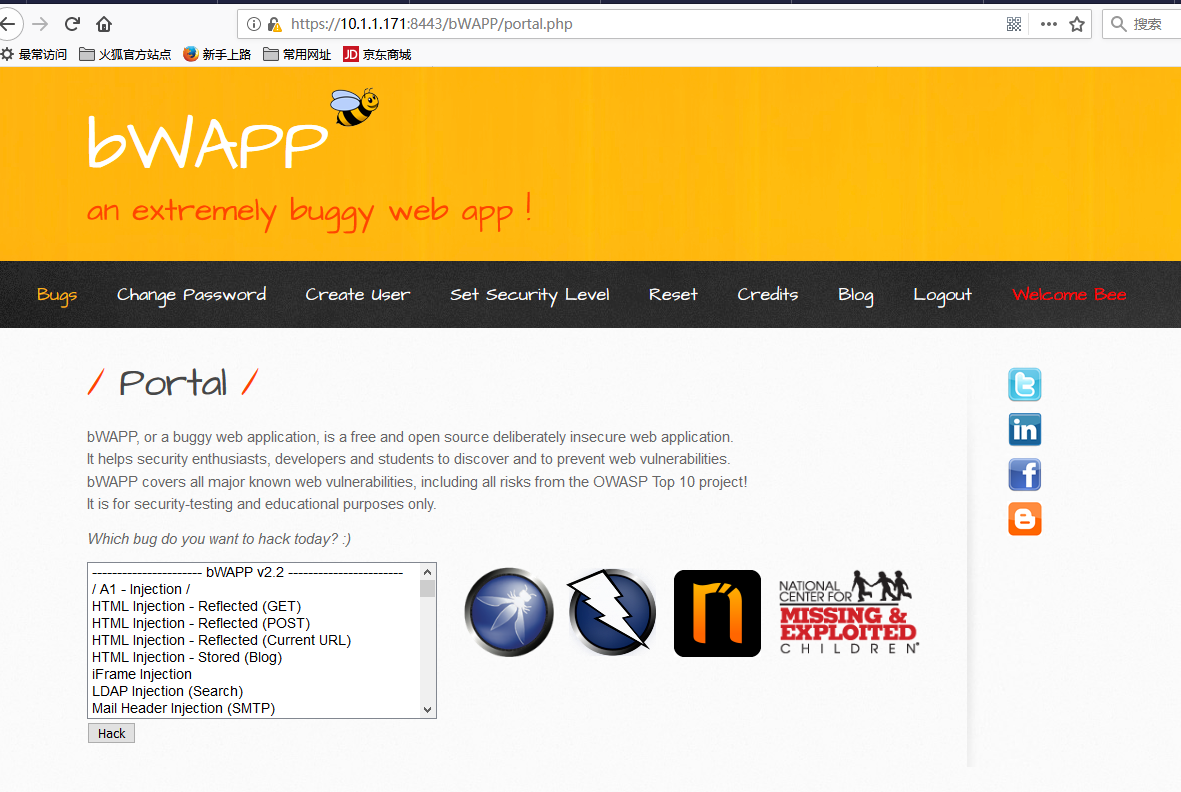
Task: Bookmark this page with the star icon
Action: [x=1077, y=24]
